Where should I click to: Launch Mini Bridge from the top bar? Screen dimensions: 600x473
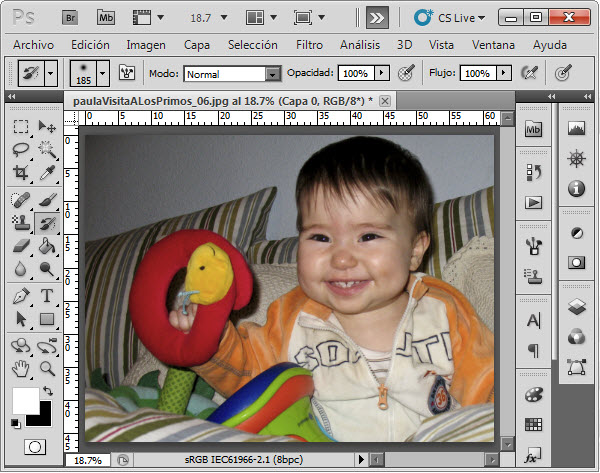pos(106,18)
